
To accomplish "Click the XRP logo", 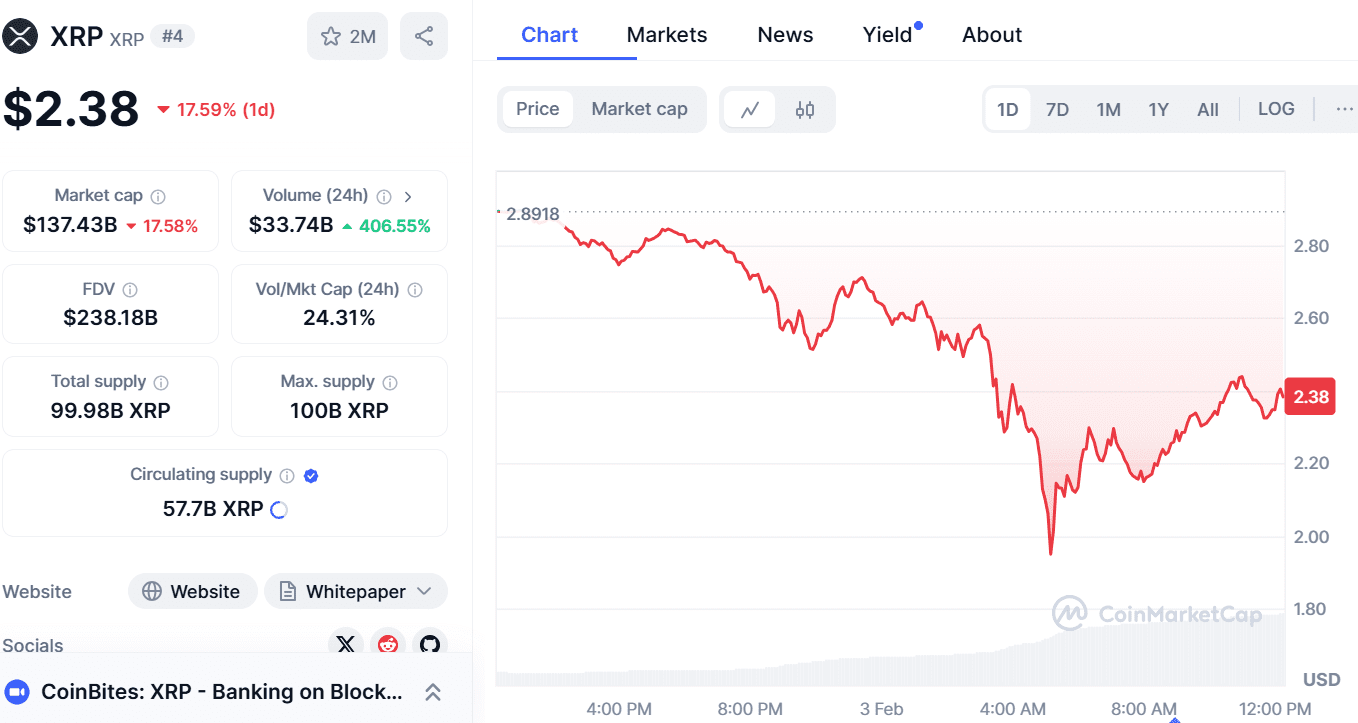I will 20,35.
